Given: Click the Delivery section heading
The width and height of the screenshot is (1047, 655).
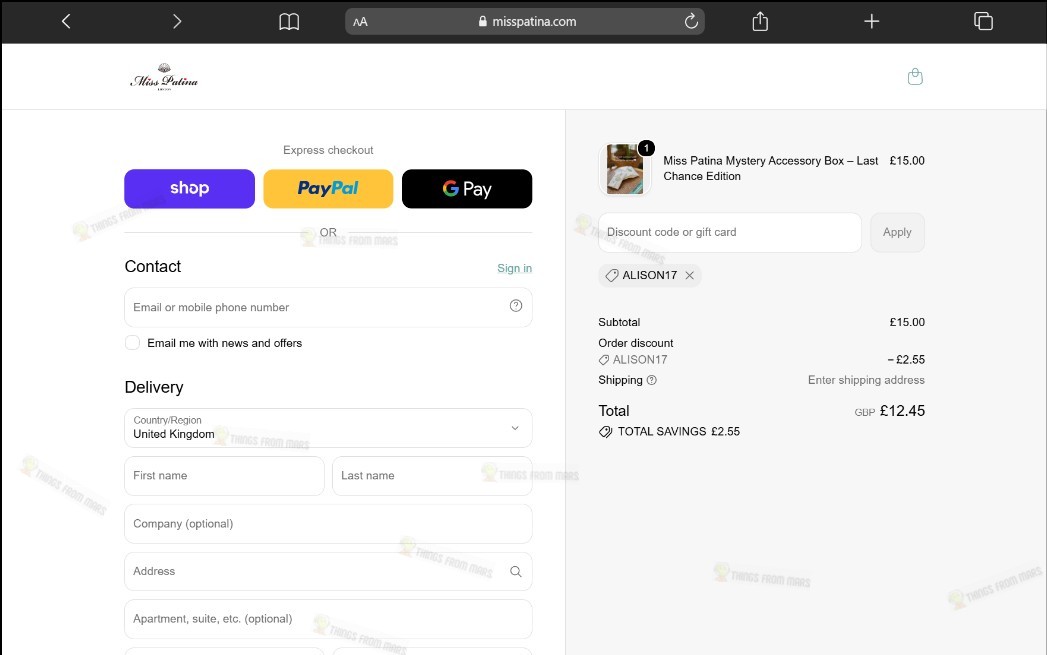Looking at the screenshot, I should coord(154,387).
